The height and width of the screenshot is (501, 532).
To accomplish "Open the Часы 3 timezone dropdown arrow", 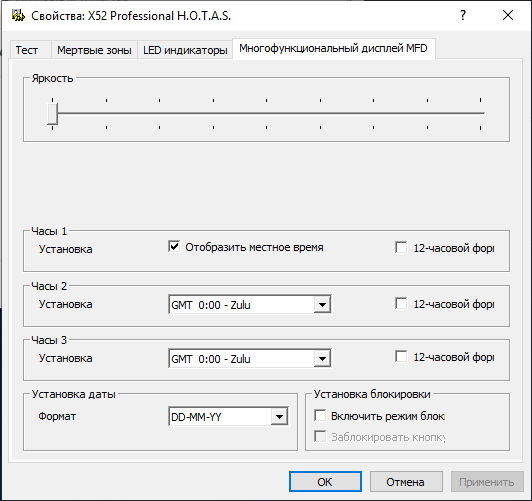I will tap(322, 359).
